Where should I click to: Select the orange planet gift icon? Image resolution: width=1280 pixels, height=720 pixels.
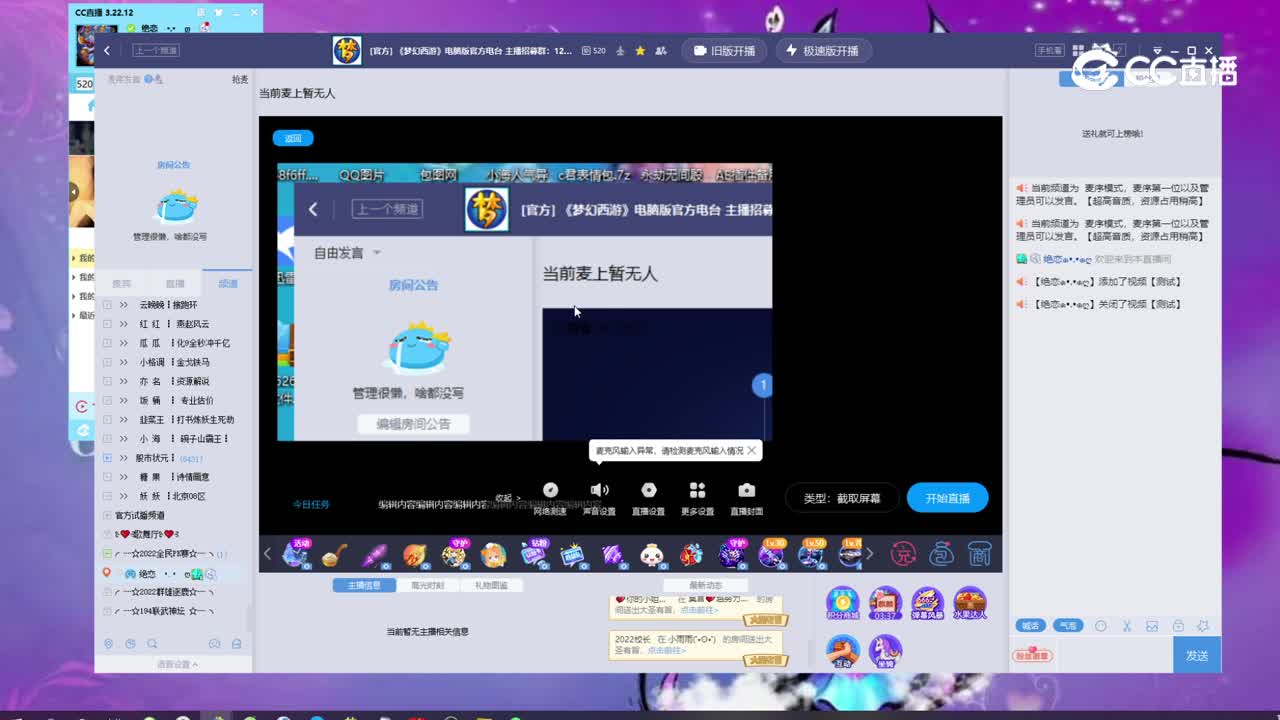tap(414, 554)
